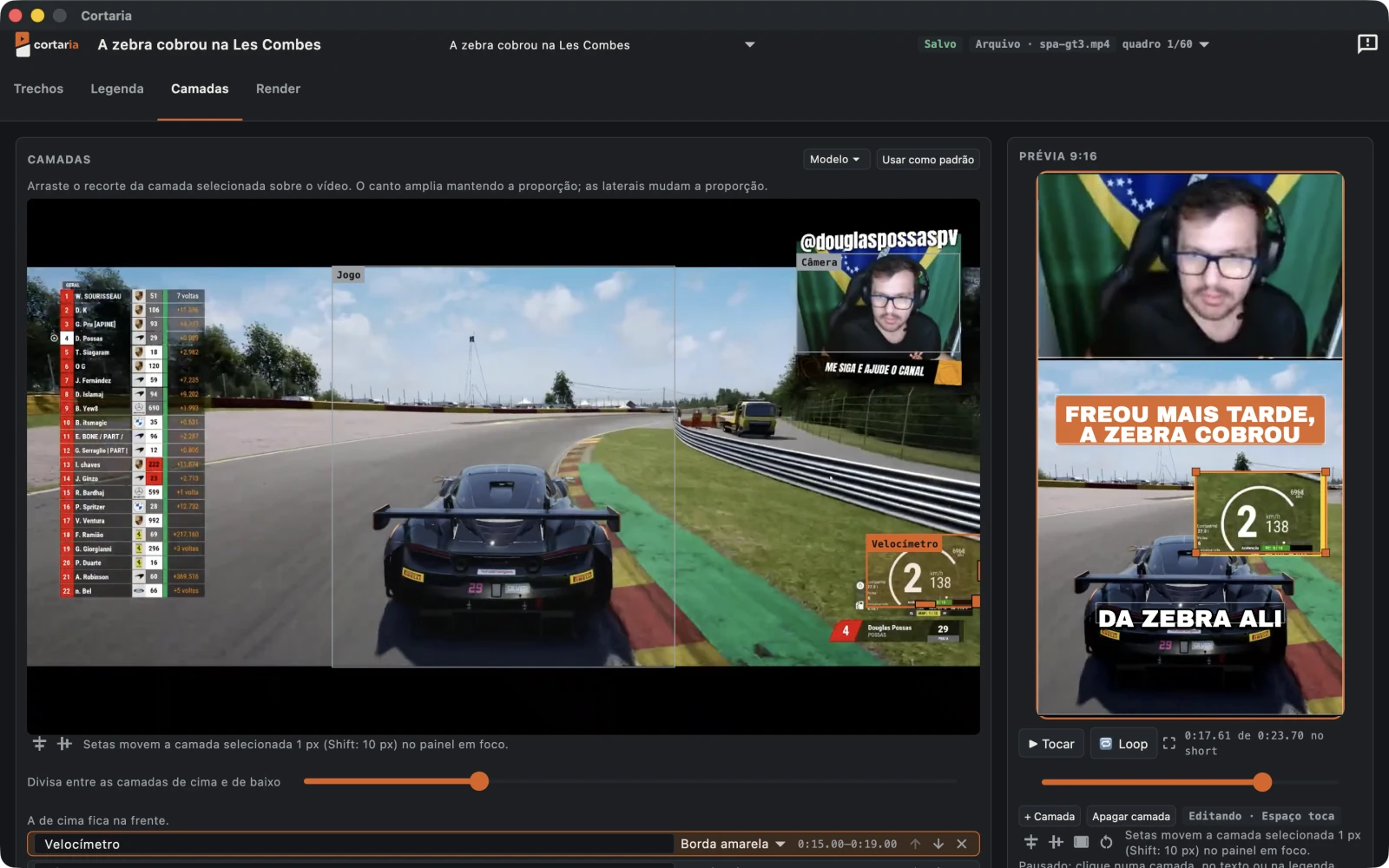Click the fill-frame rectangle icon in preview toolbar
Screen dimensions: 1389x868
coord(1081,842)
